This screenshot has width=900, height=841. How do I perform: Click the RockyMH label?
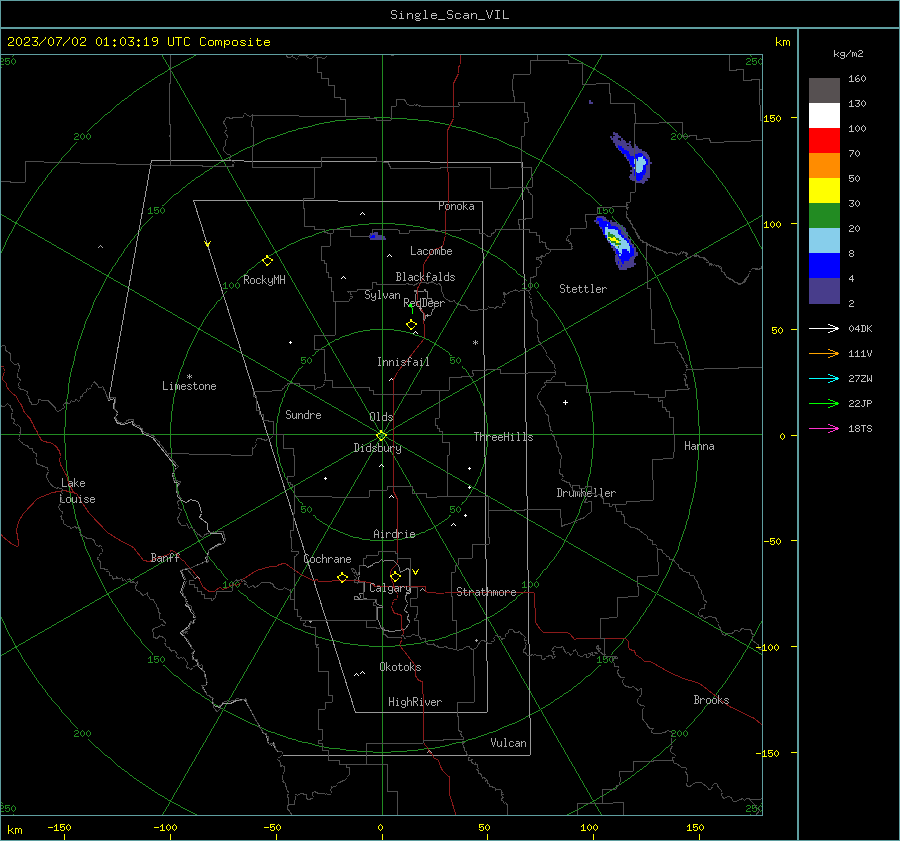point(264,280)
